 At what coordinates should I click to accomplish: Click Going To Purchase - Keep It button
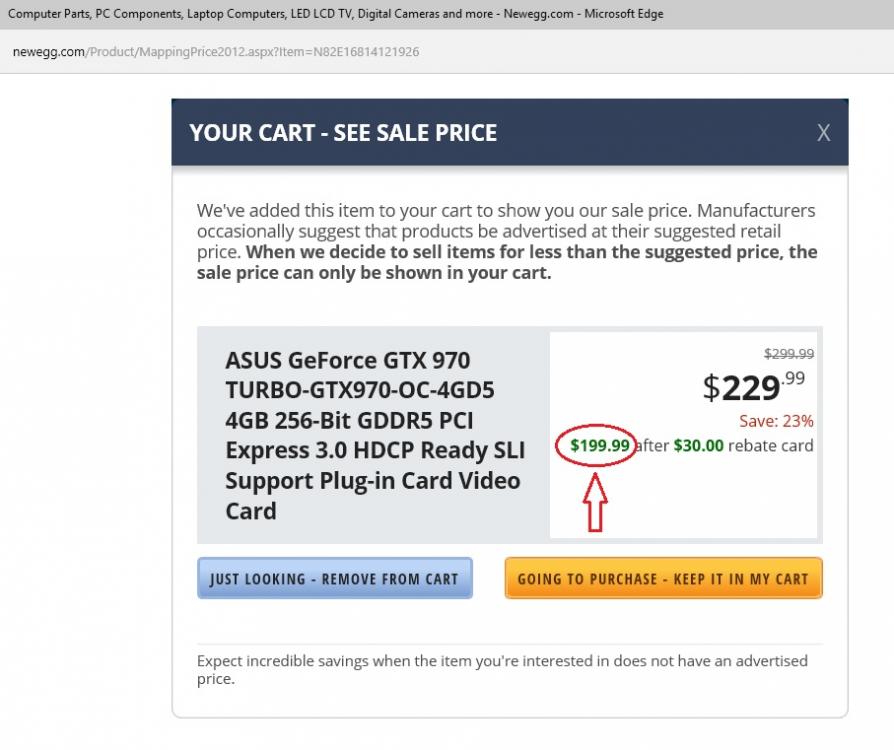(663, 578)
